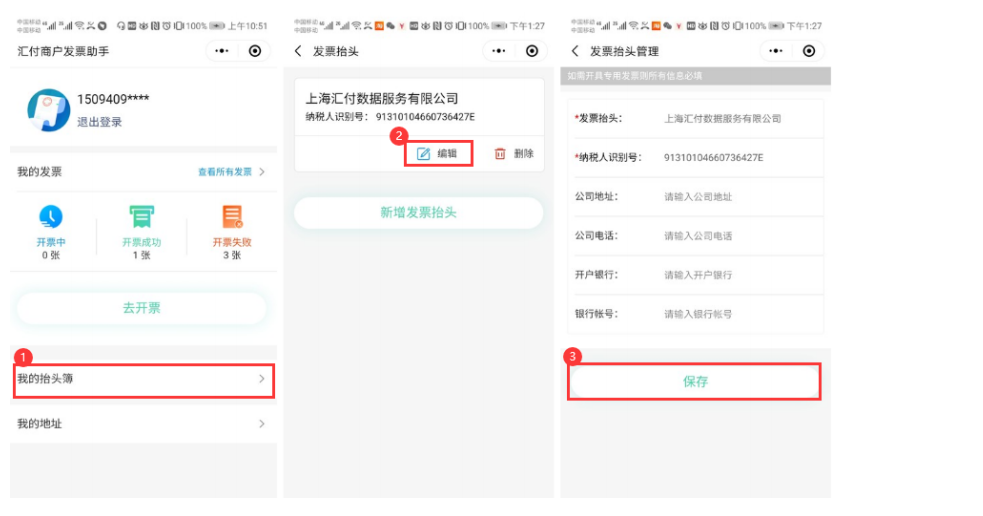This screenshot has height=516, width=983.
Task: Click the 1 张 count under 开票成功
Action: [x=142, y=255]
